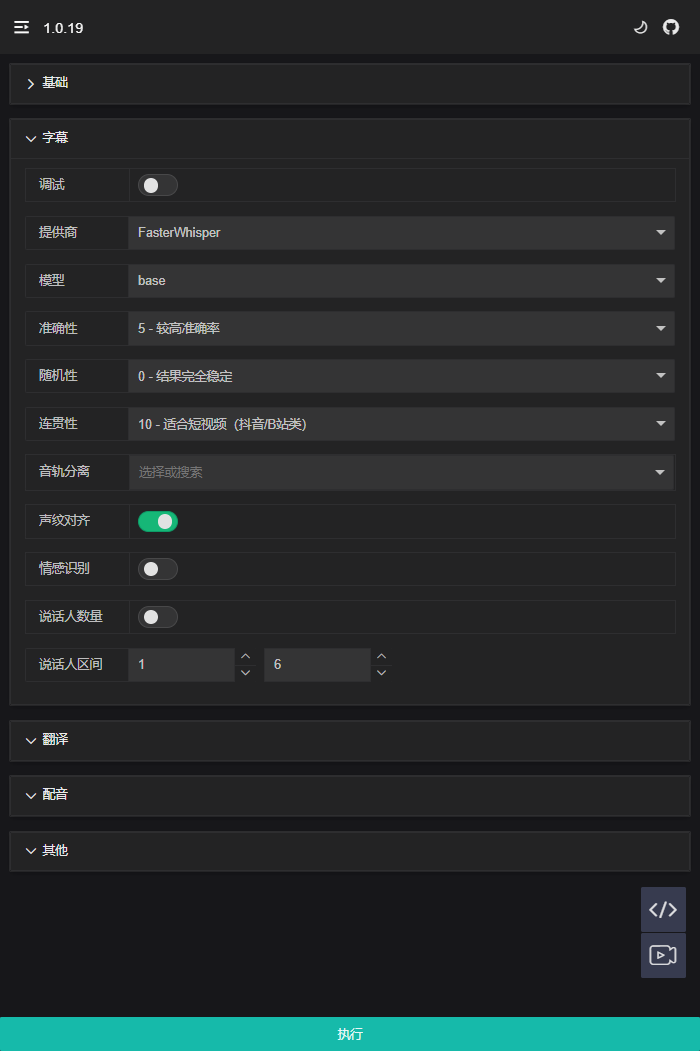Viewport: 700px width, 1051px height.
Task: Decrease the second 说话人区间 value
Action: point(381,673)
